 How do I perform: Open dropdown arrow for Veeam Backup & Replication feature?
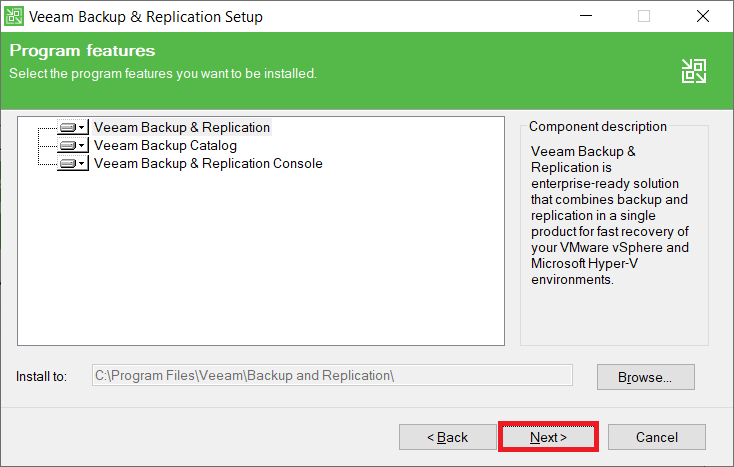82,128
